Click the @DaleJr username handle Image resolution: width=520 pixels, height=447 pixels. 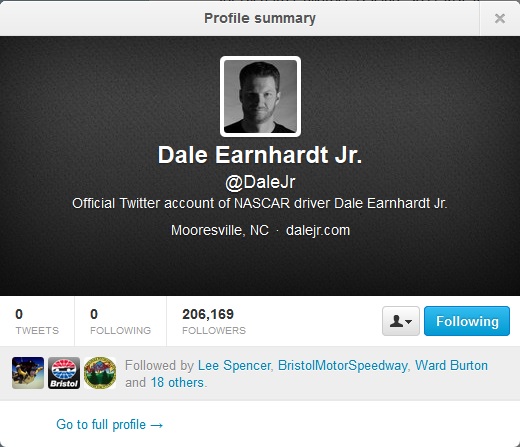[260, 182]
